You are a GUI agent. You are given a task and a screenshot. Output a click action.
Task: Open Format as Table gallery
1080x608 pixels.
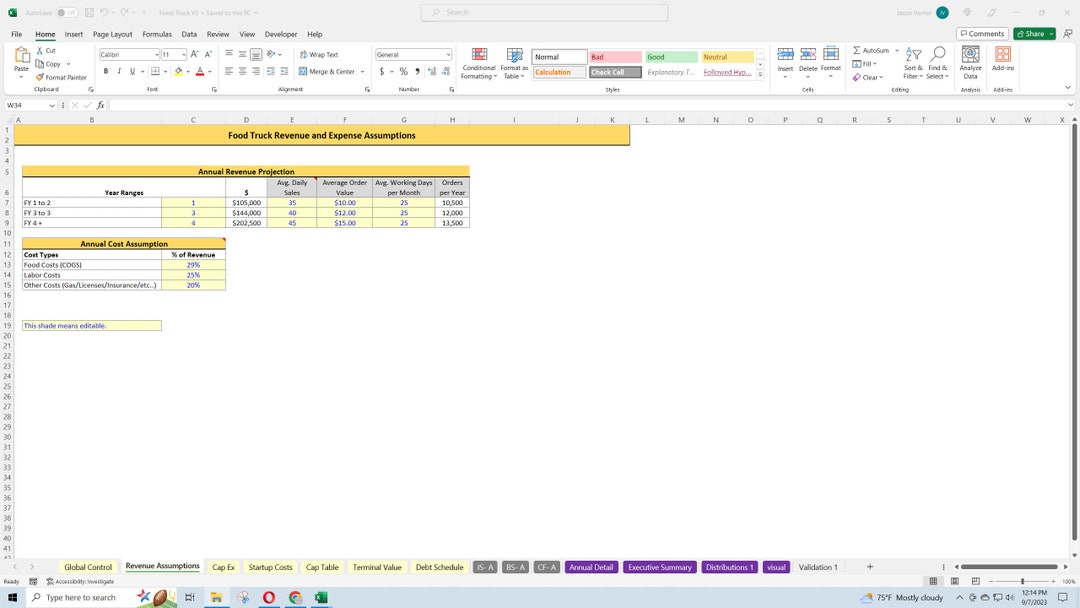pyautogui.click(x=515, y=63)
